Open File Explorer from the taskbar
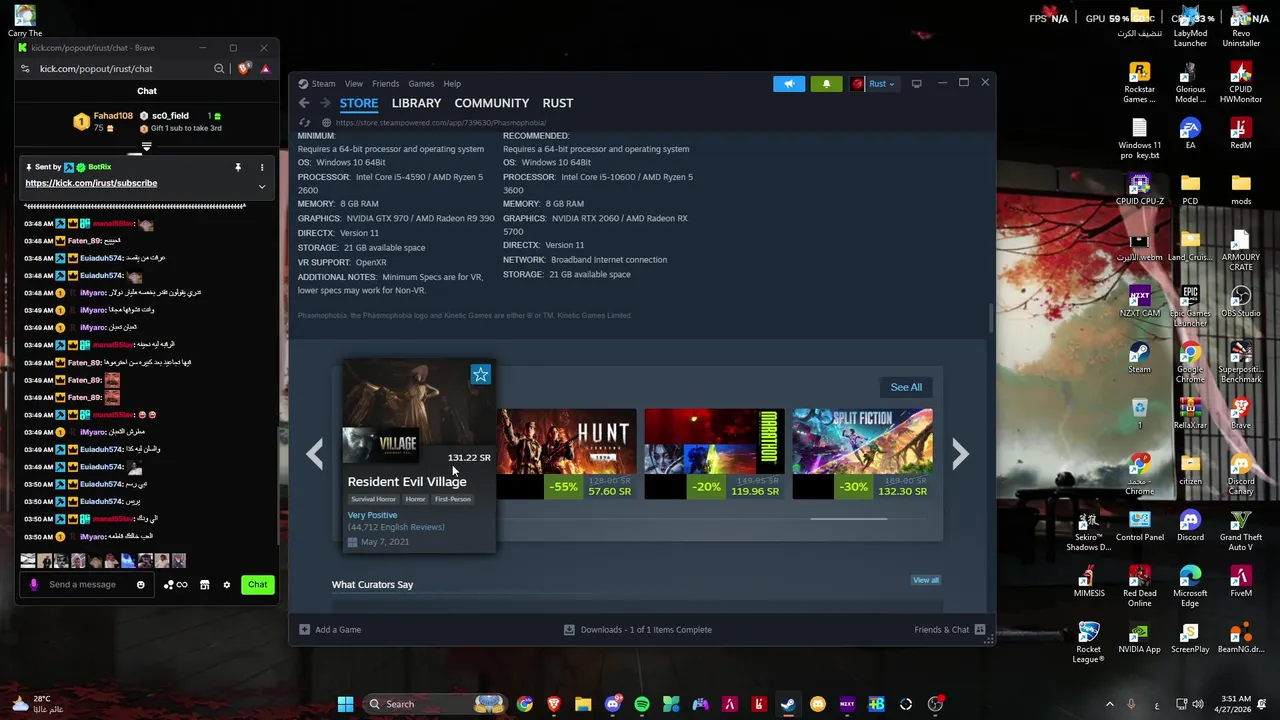This screenshot has width=1280, height=720. (583, 704)
